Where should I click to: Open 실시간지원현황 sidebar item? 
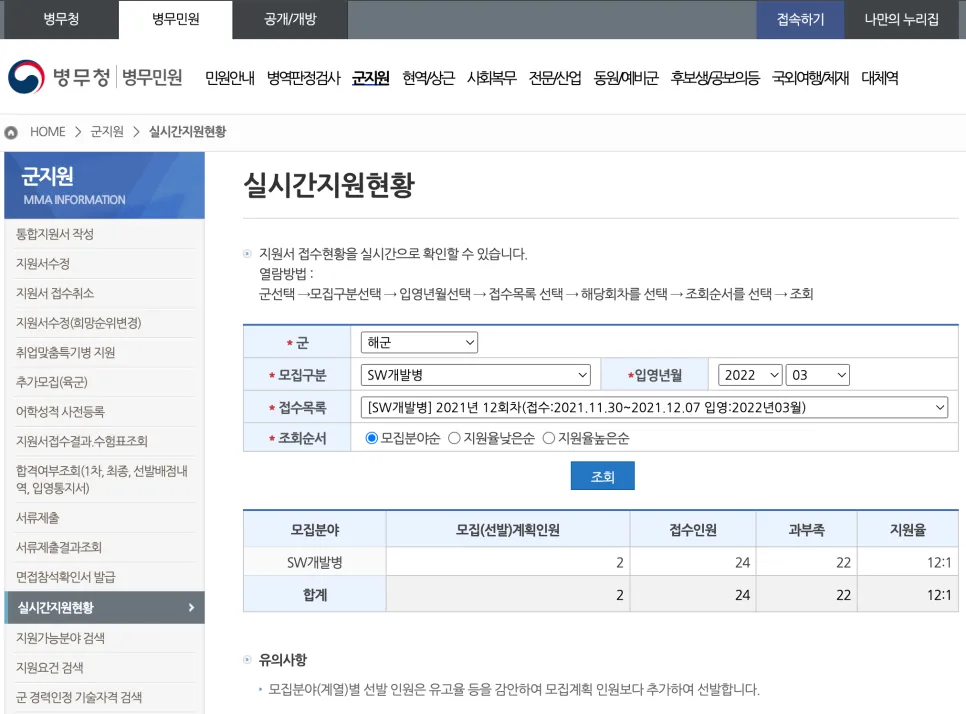click(104, 607)
